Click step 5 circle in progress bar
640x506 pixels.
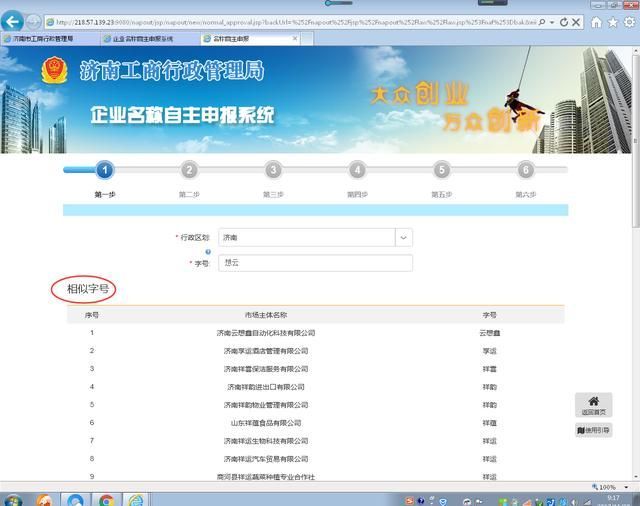[442, 170]
